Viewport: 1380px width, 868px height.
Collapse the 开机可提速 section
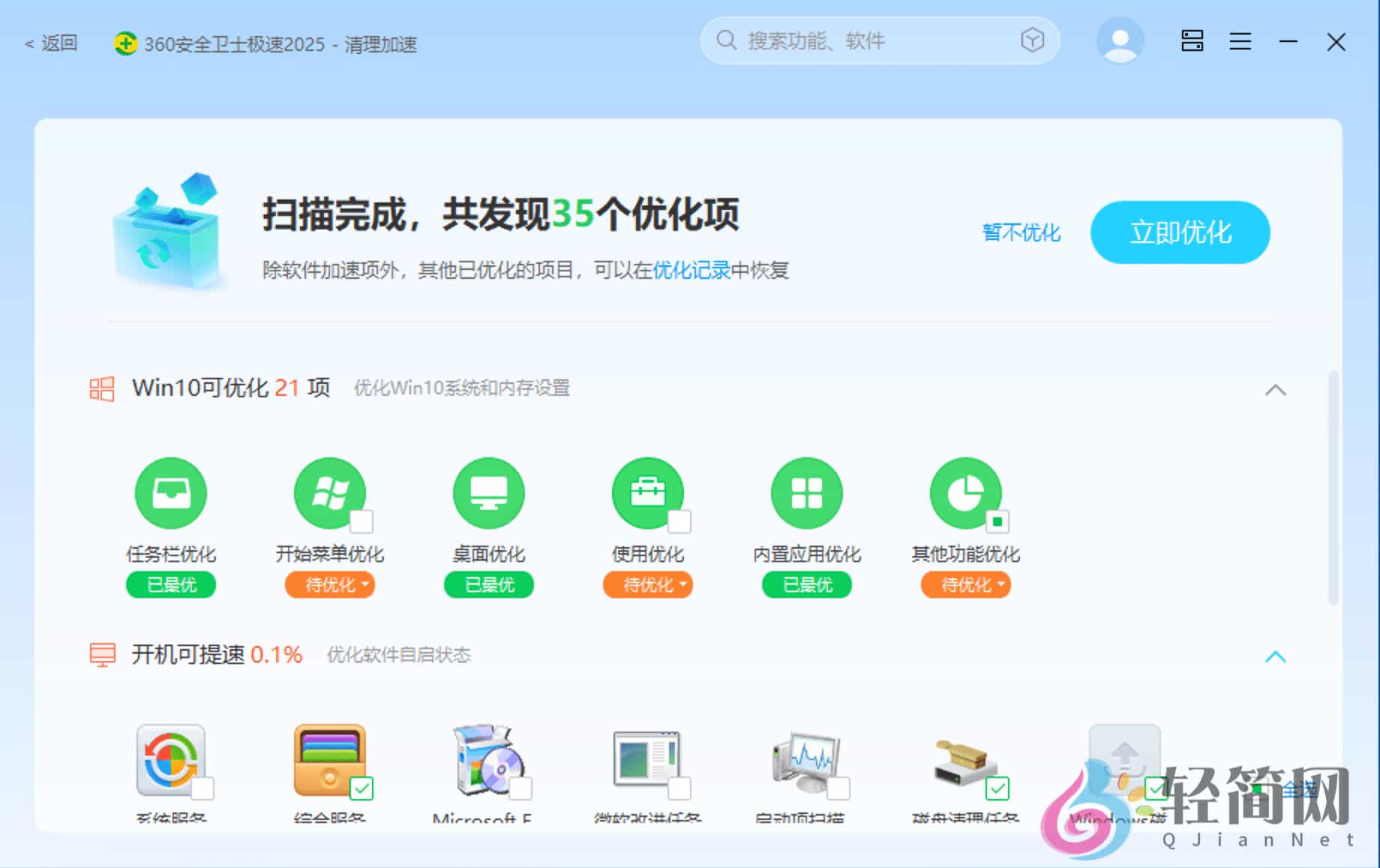tap(1276, 657)
